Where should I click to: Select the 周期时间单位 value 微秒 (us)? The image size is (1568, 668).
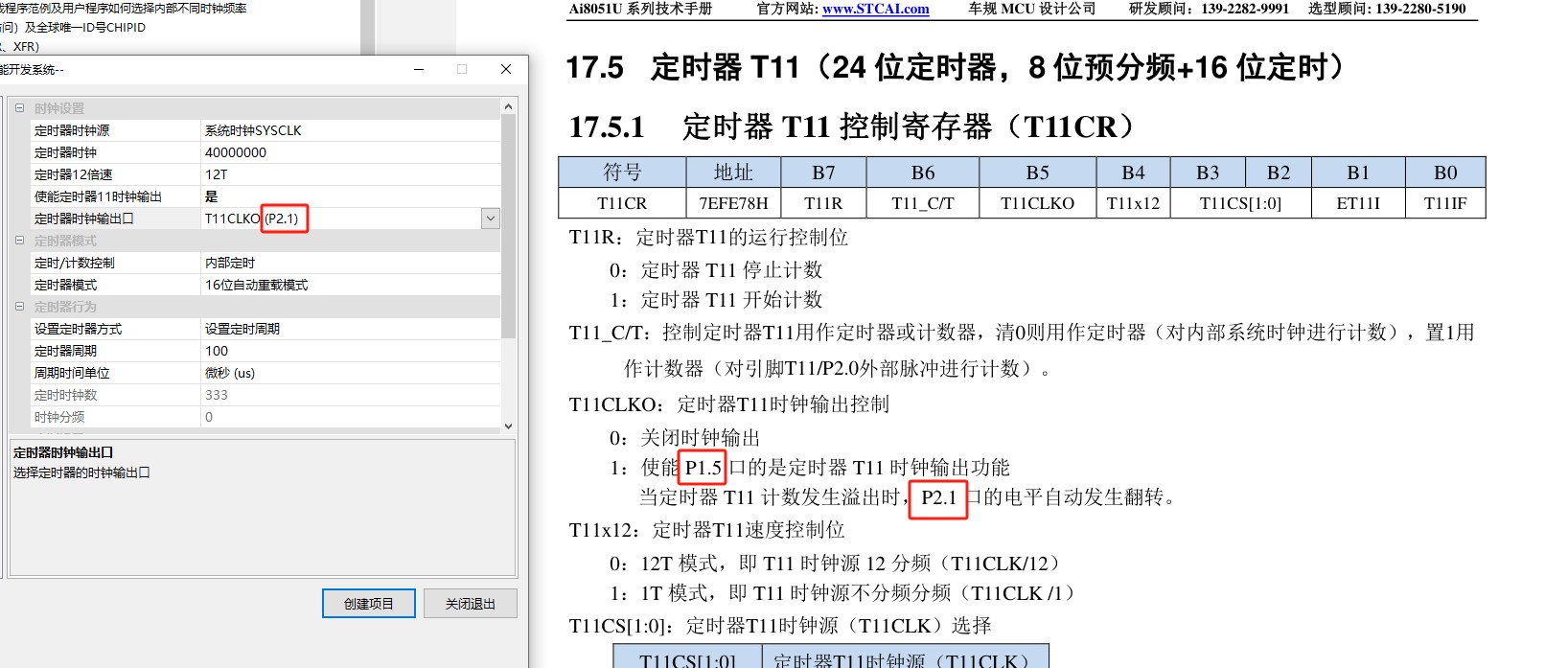[x=350, y=373]
